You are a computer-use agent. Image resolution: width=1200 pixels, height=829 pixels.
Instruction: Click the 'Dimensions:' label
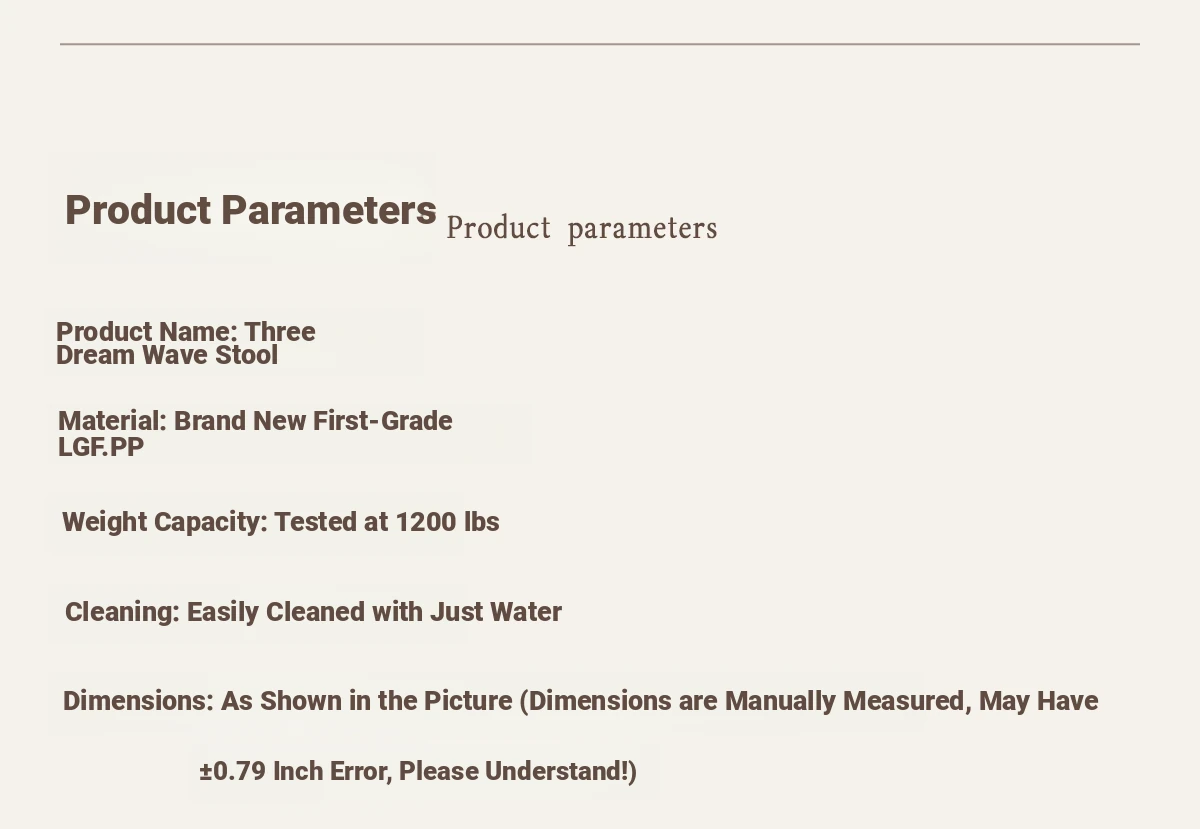pyautogui.click(x=138, y=701)
